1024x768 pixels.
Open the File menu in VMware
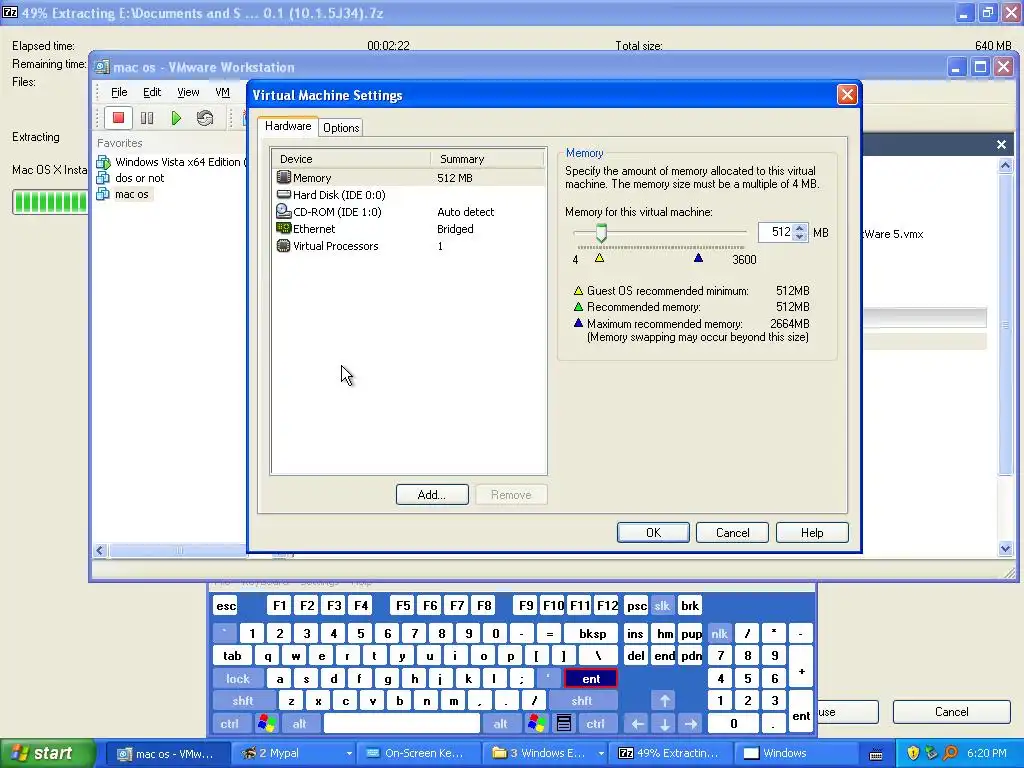point(119,92)
